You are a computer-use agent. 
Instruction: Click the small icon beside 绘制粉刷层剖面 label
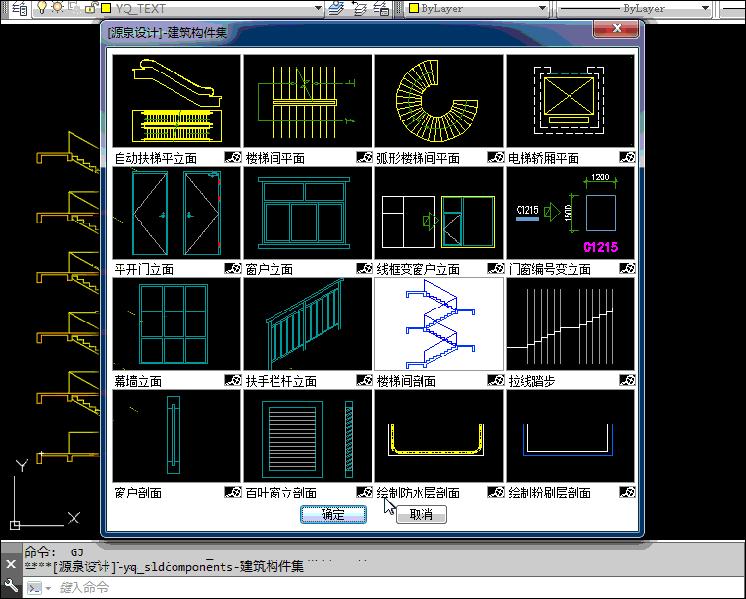(x=627, y=492)
